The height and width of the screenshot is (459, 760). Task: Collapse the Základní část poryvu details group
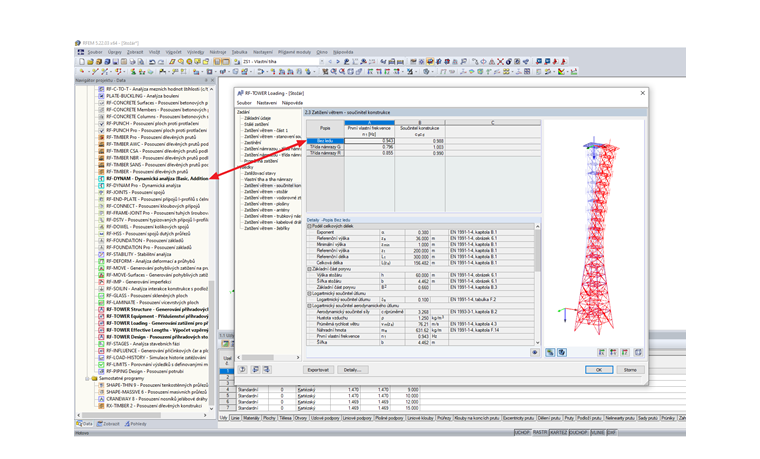click(309, 269)
